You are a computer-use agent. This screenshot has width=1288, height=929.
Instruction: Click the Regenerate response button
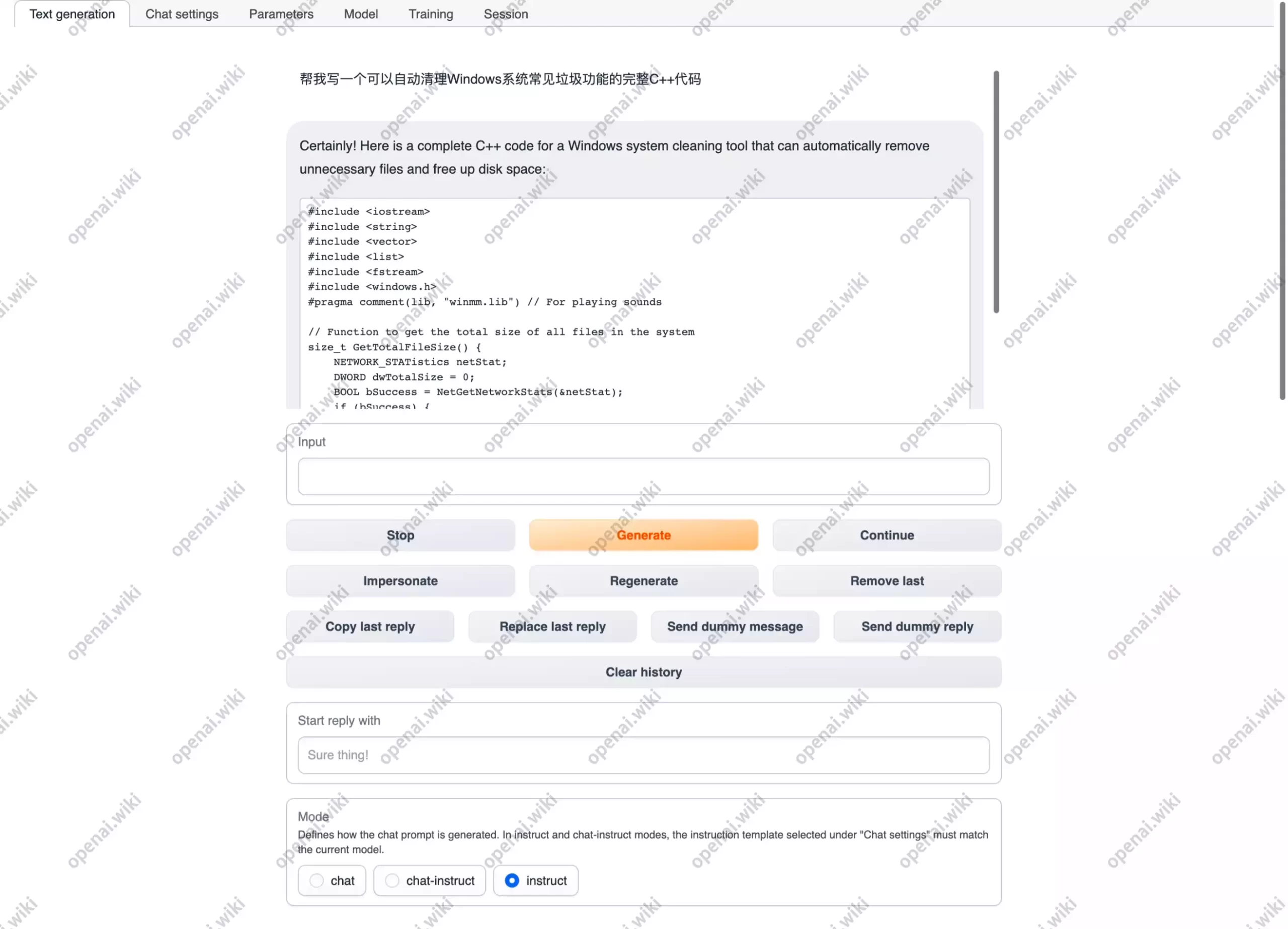point(643,580)
